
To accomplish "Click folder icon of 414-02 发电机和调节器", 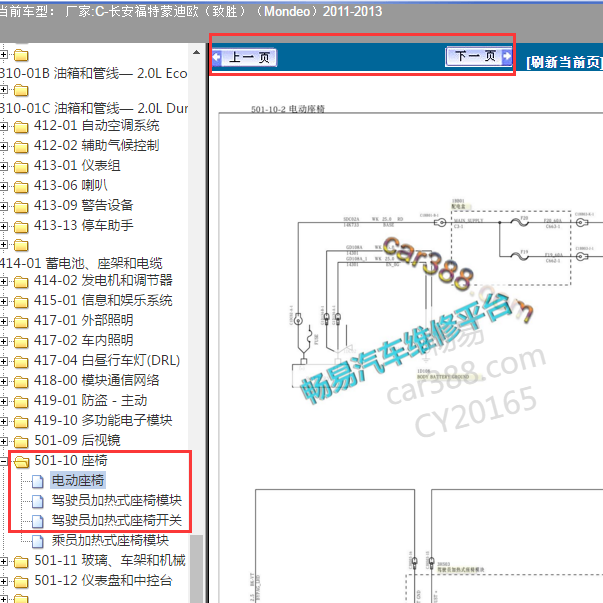I will pos(21,282).
